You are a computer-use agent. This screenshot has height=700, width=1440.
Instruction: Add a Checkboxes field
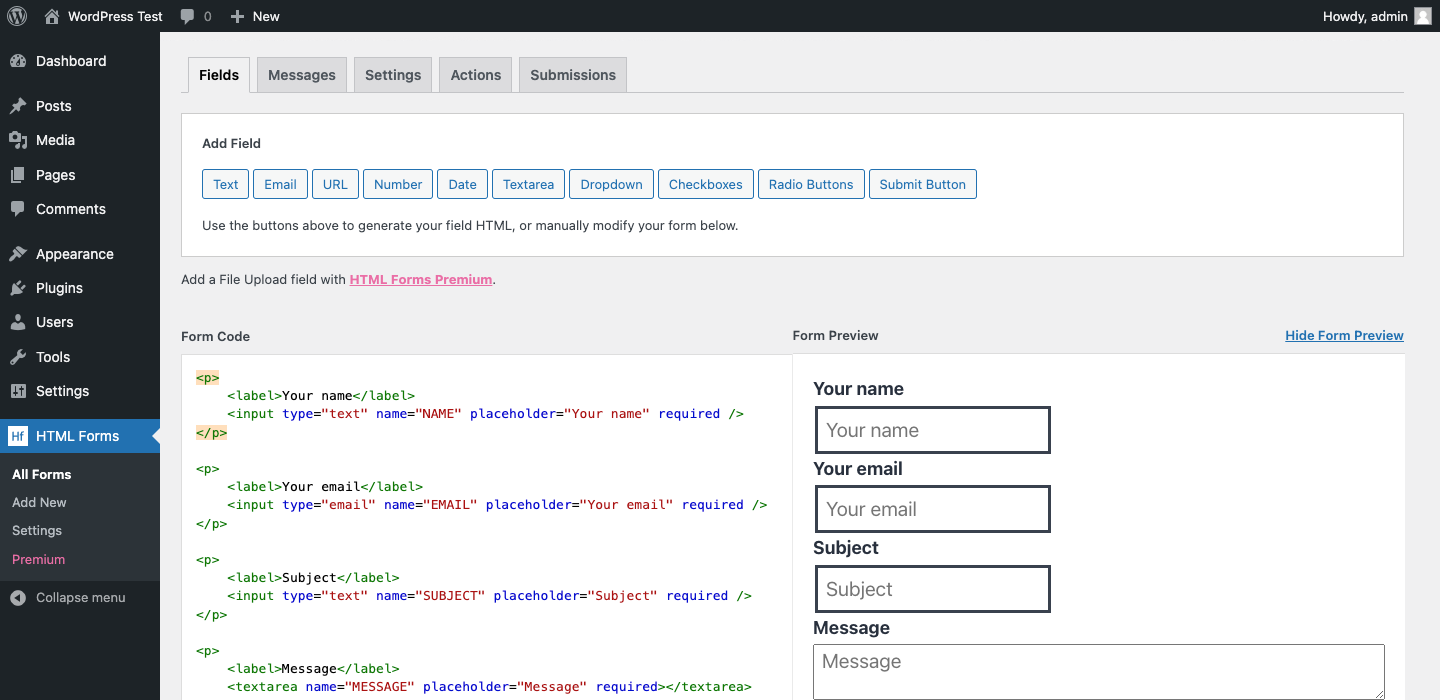706,184
